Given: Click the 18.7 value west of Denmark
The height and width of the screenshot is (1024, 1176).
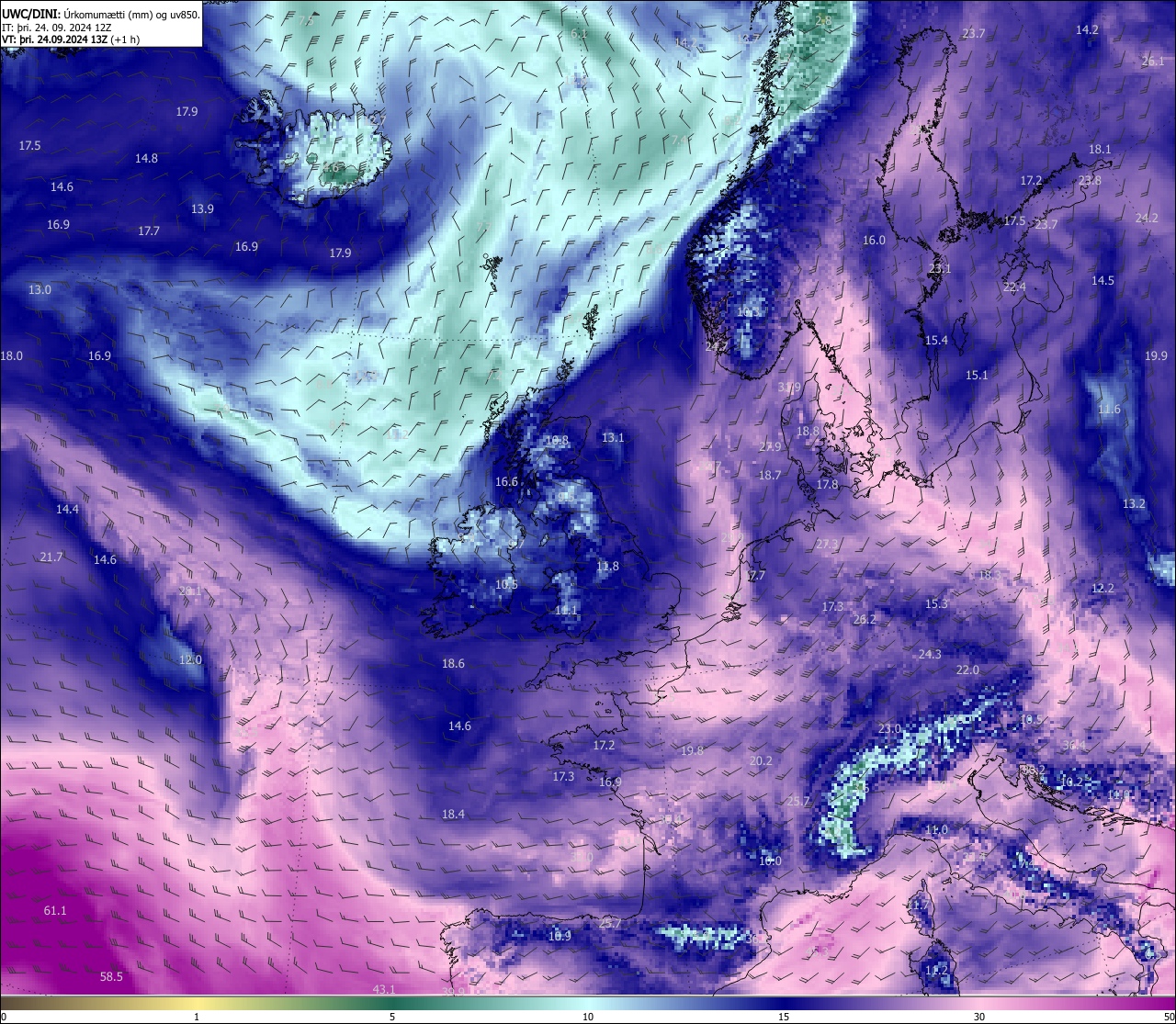Looking at the screenshot, I should (x=770, y=475).
